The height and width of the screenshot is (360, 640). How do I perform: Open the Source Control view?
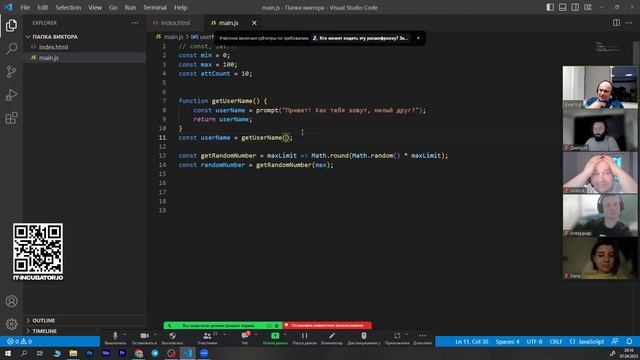tap(11, 72)
